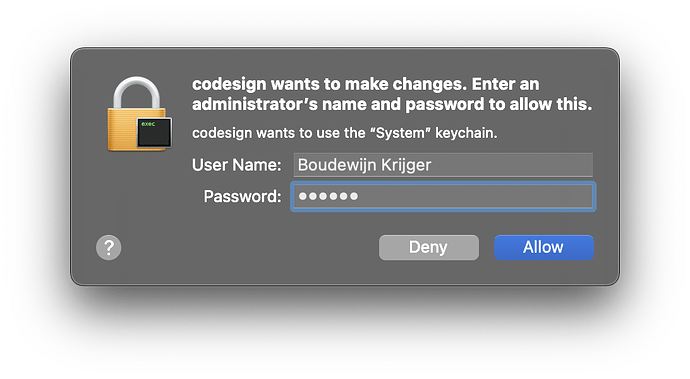Click the words "Enter an" in the heading
Screen dimensions: 690x379
click(506, 84)
